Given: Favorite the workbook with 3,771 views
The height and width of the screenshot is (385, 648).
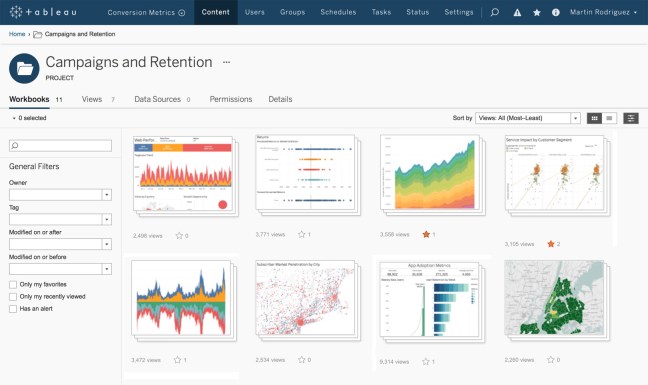Looking at the screenshot, I should (302, 234).
